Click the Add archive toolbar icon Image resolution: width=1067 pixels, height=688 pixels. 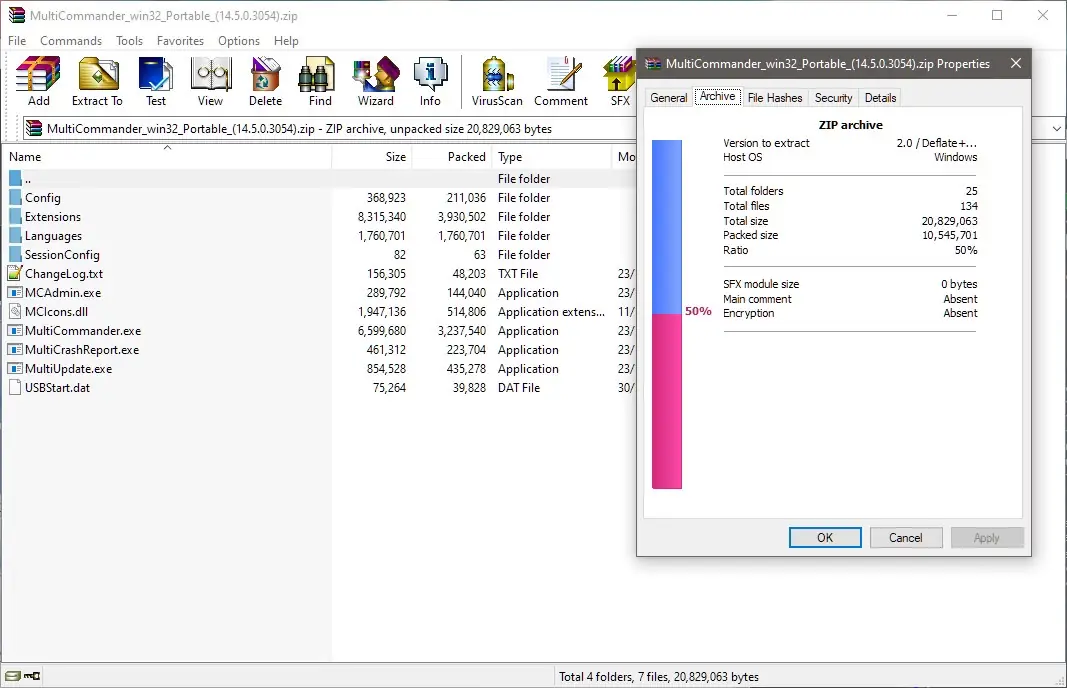(37, 75)
